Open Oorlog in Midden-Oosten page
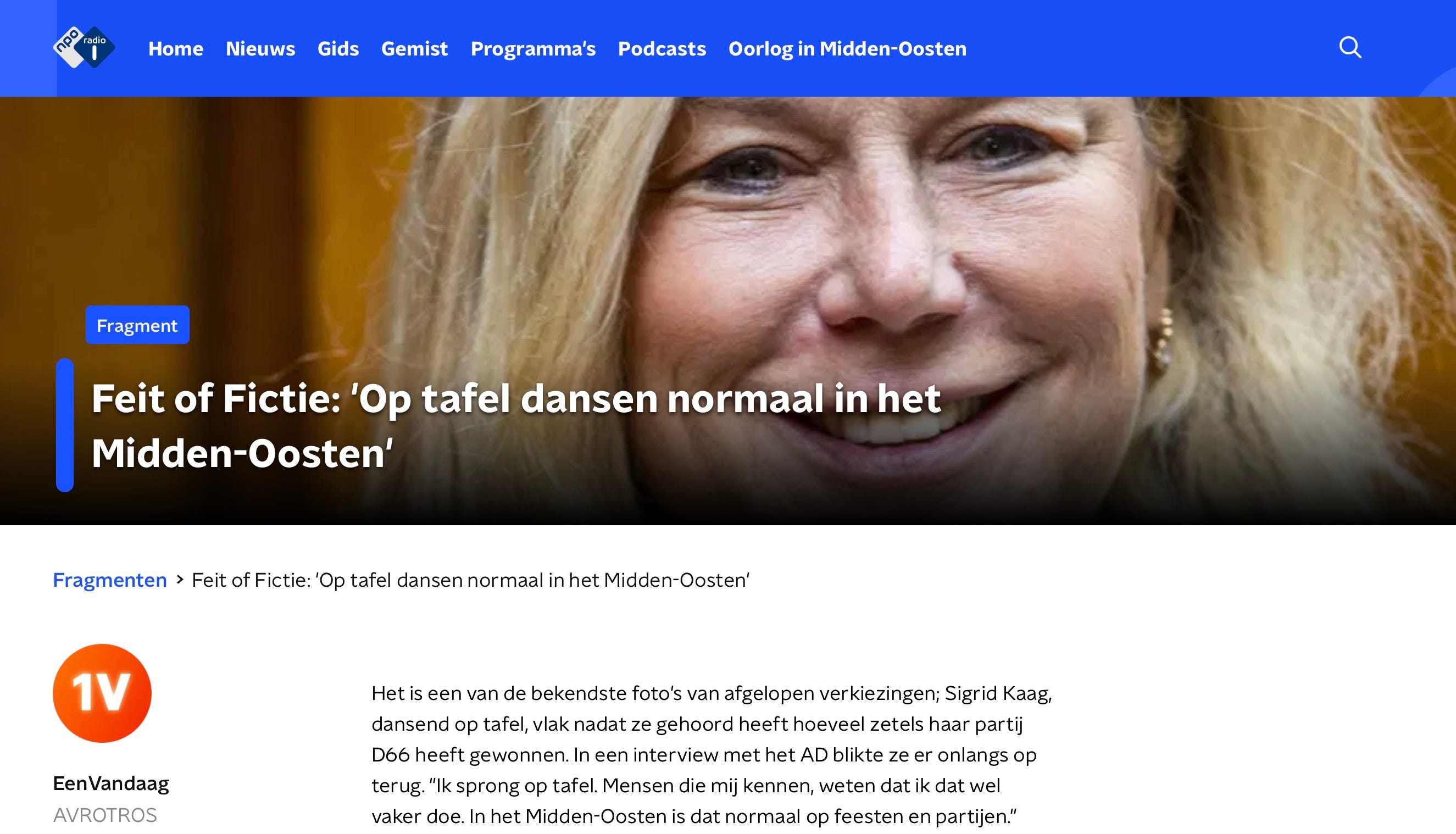The height and width of the screenshot is (834, 1456). click(x=848, y=49)
